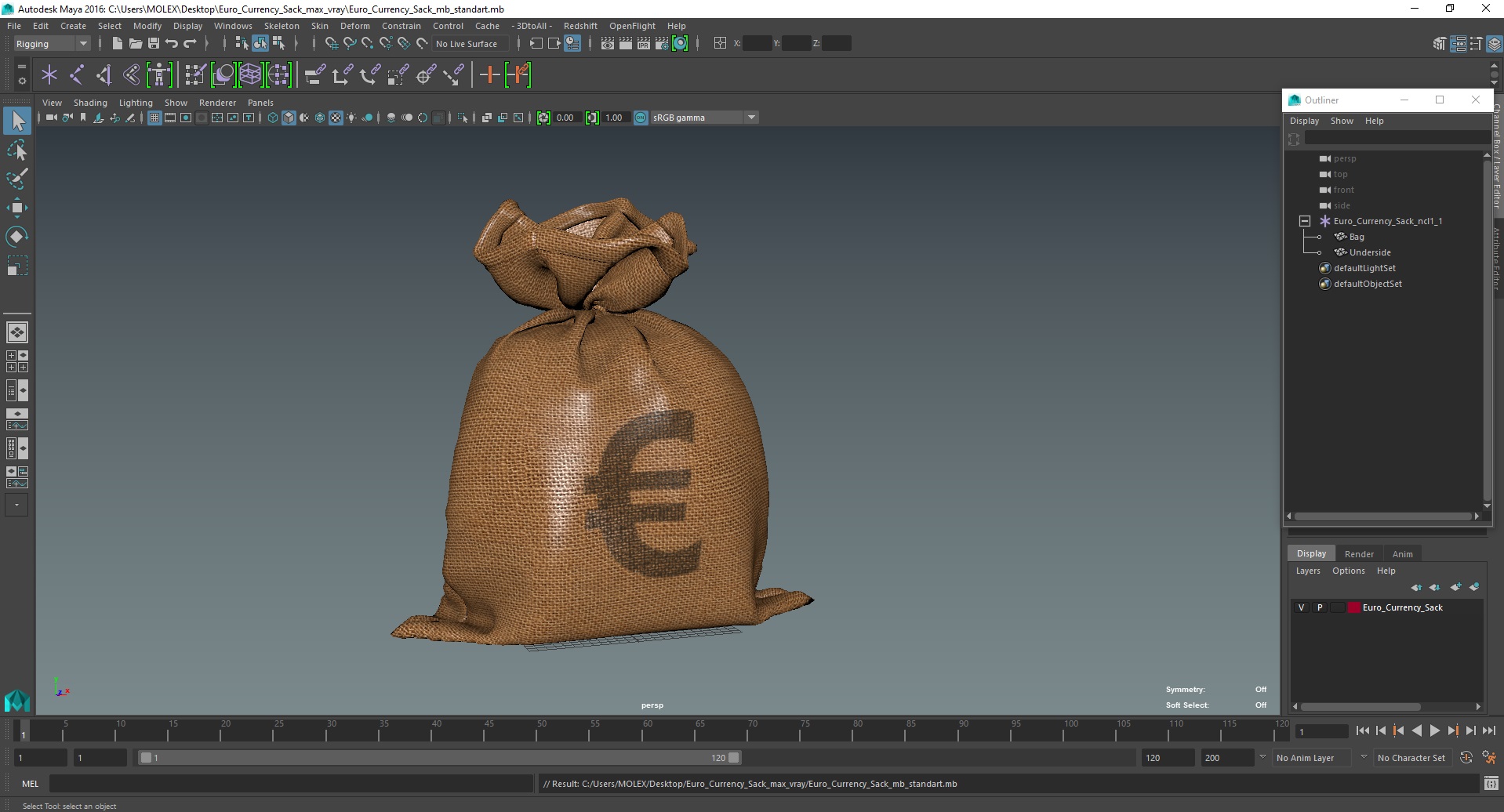Open Render Settings icon
Viewport: 1504px width, 812px height.
click(662, 43)
